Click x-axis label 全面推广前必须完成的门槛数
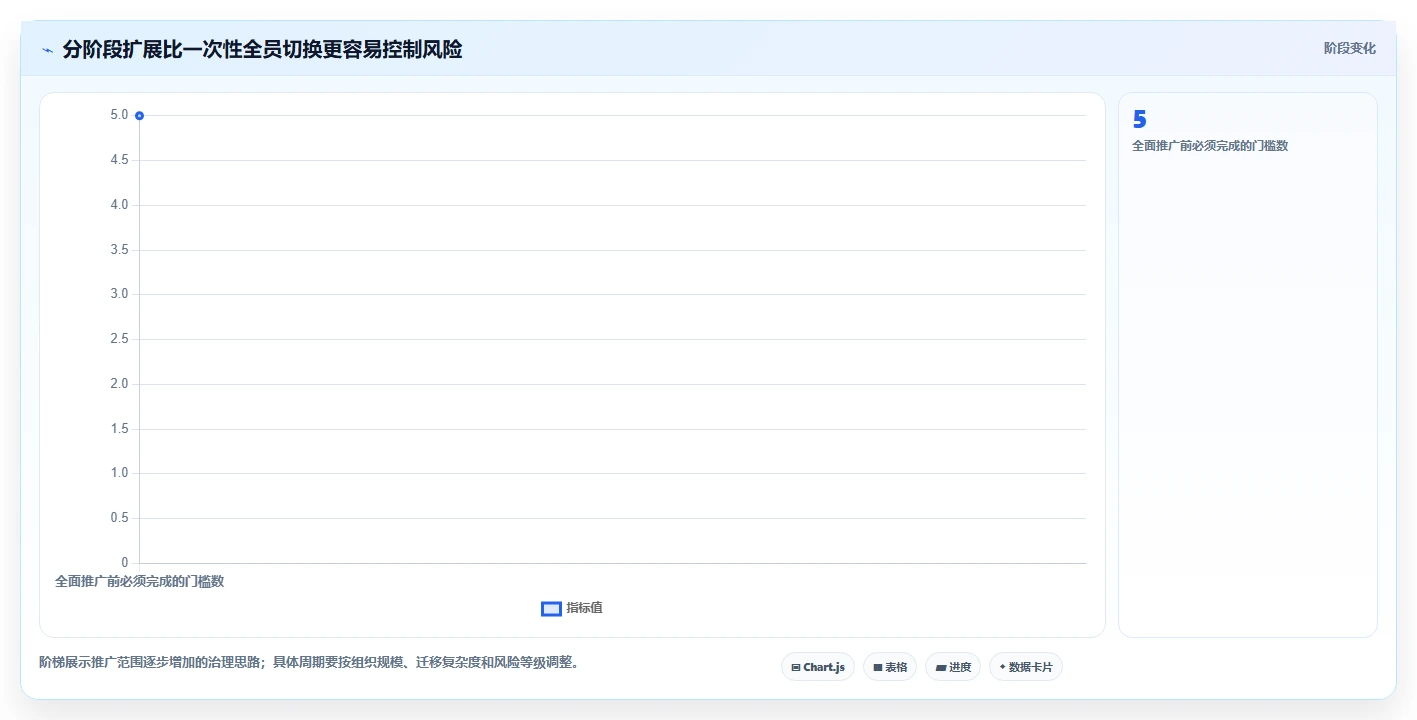Image resolution: width=1417 pixels, height=720 pixels. point(139,581)
